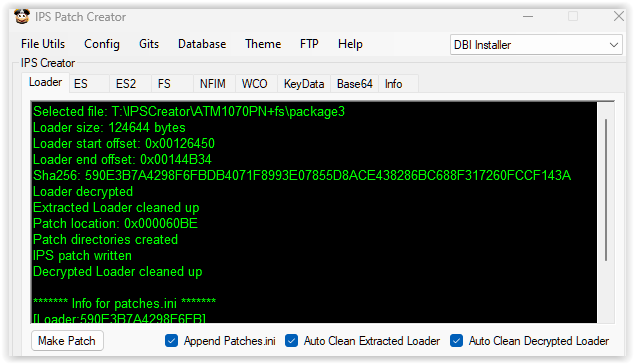Open the Base64 tab
Image resolution: width=634 pixels, height=364 pixels.
355,84
